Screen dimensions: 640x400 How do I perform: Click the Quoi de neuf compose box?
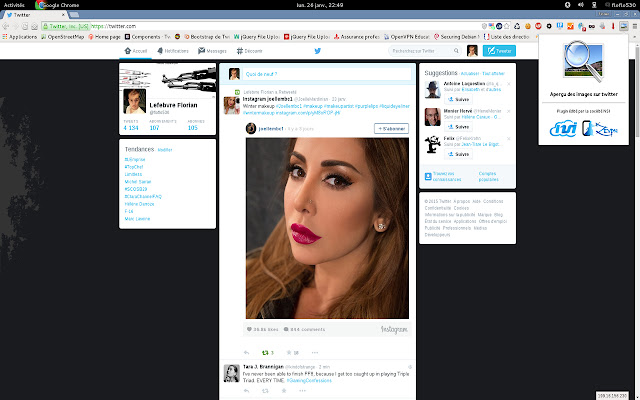tap(328, 74)
